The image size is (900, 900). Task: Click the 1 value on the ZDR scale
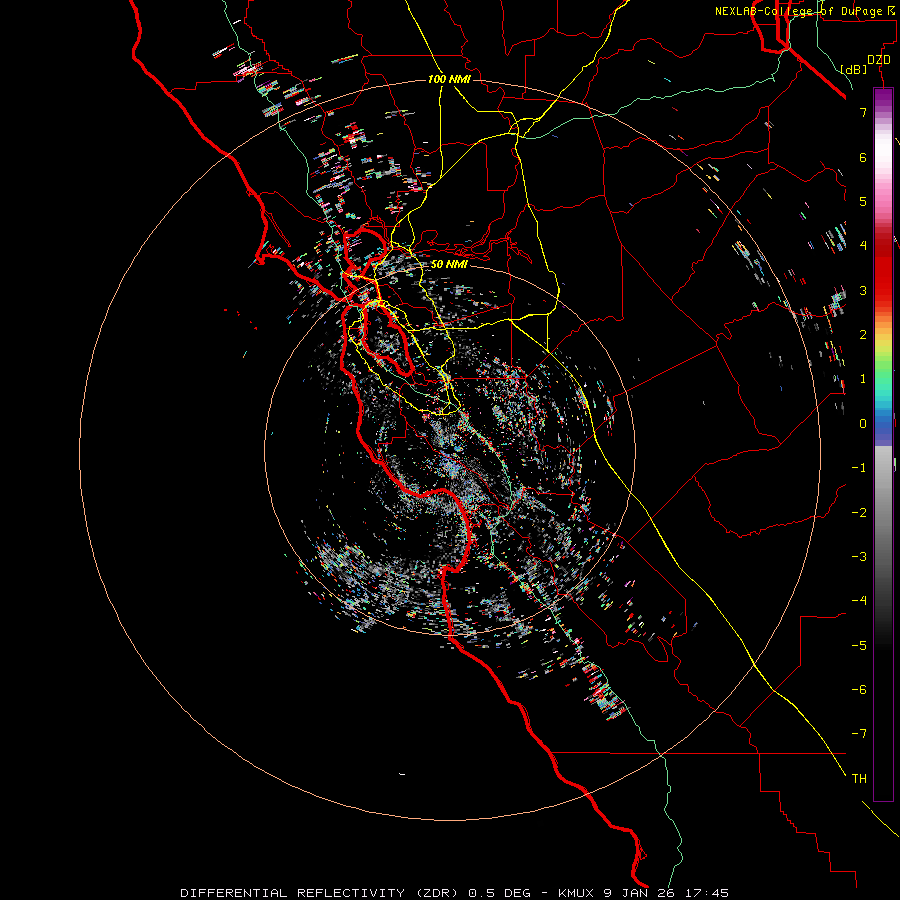(x=863, y=379)
